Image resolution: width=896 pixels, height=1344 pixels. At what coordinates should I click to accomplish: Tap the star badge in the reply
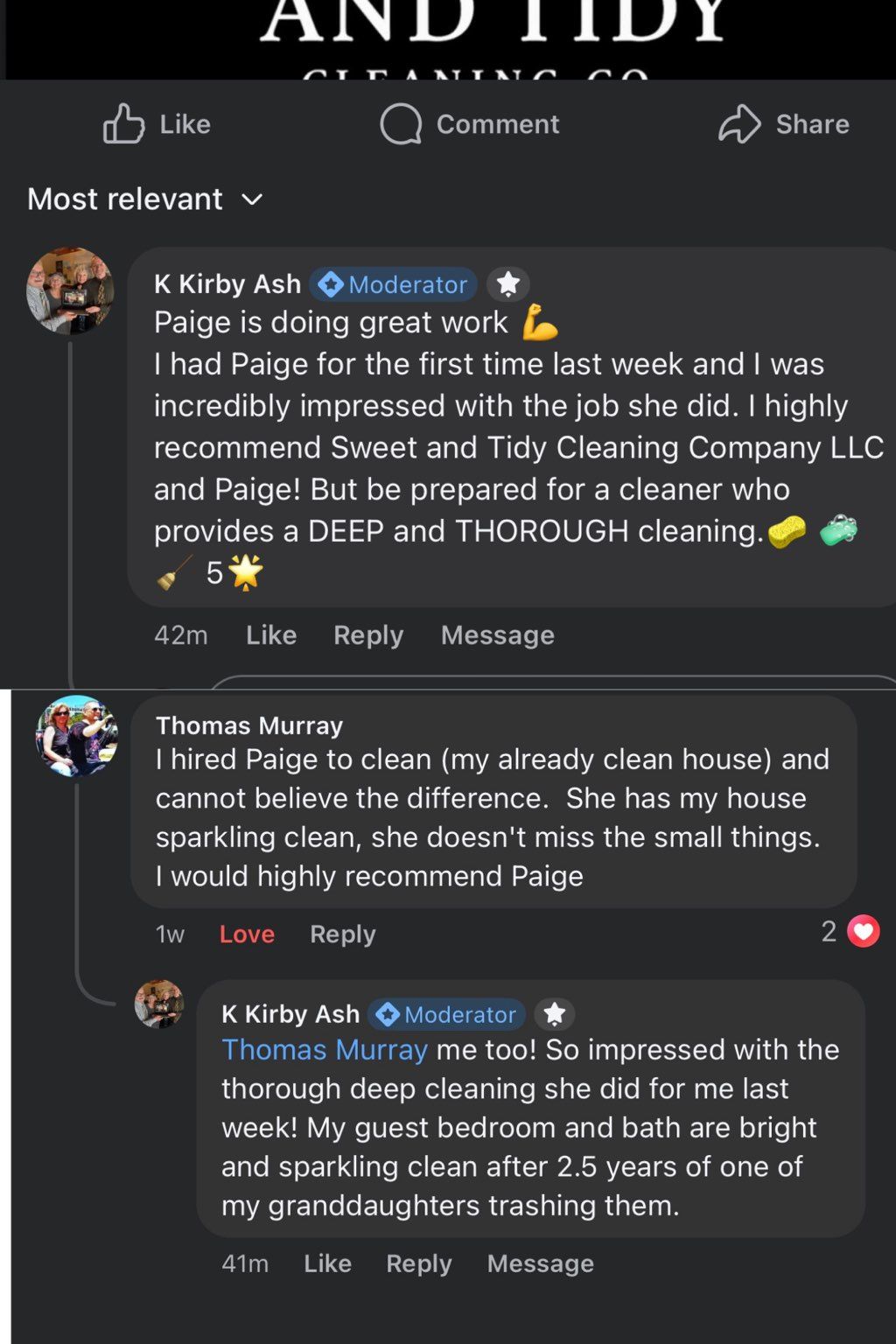pos(555,1013)
